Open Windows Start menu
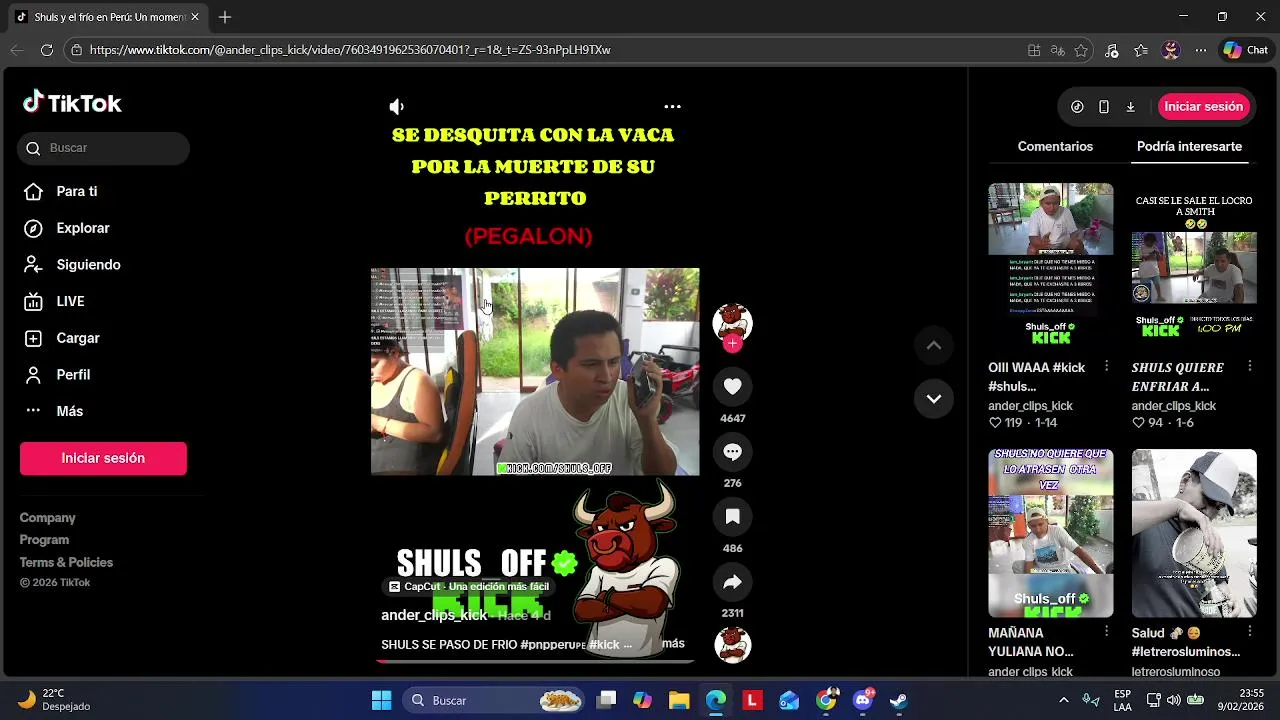Viewport: 1280px width, 720px height. 381,700
